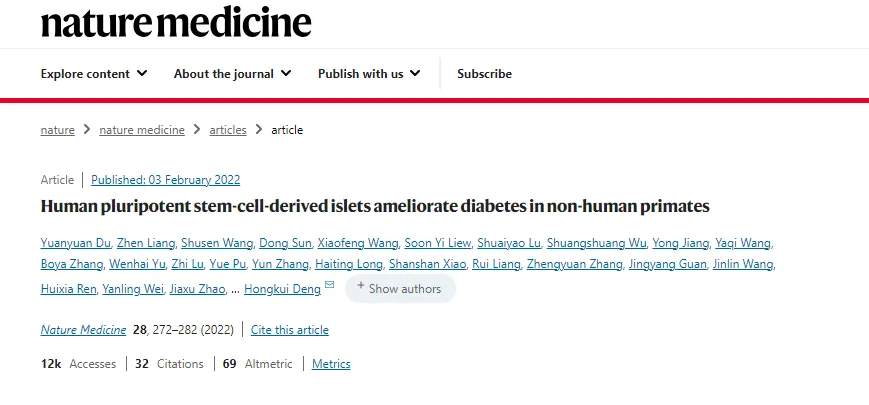Click author Soon Yi Liew

437,243
